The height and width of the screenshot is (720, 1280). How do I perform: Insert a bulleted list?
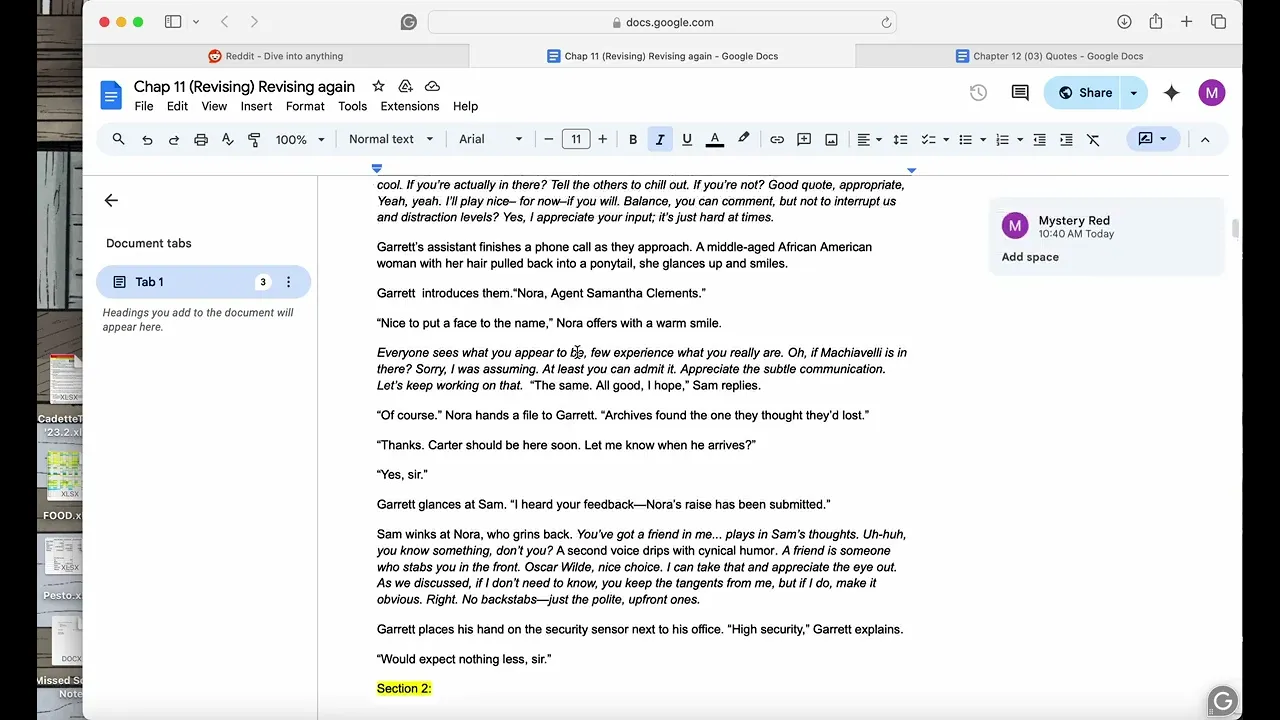[966, 140]
